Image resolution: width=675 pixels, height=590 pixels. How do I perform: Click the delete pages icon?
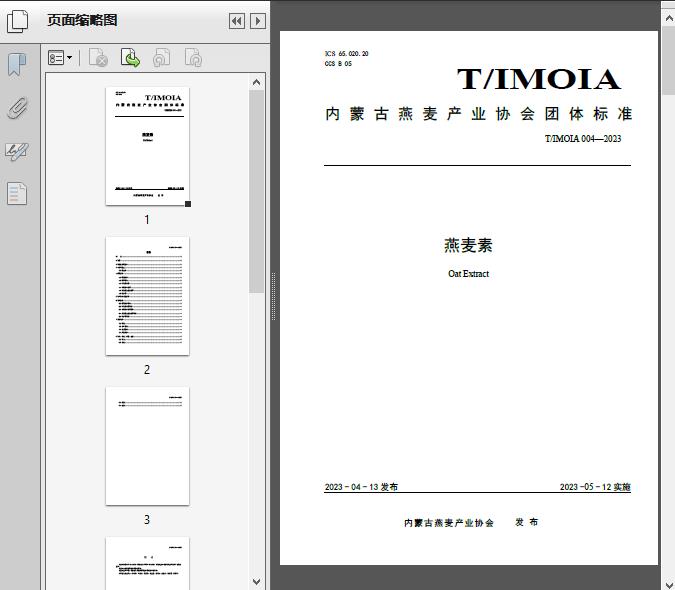(x=98, y=58)
